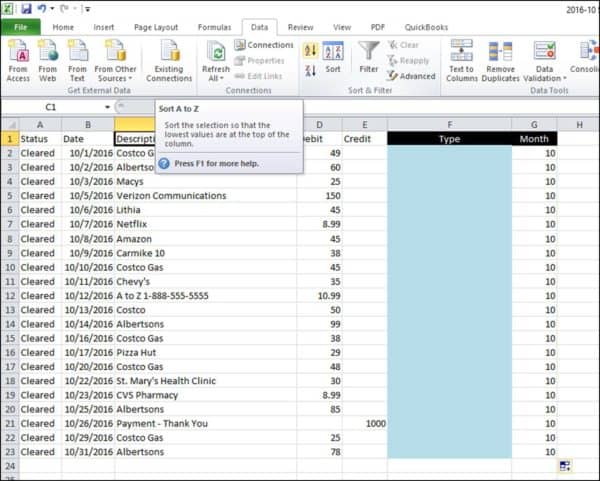Click Edit Links option
This screenshot has height=481, width=600.
[x=258, y=76]
